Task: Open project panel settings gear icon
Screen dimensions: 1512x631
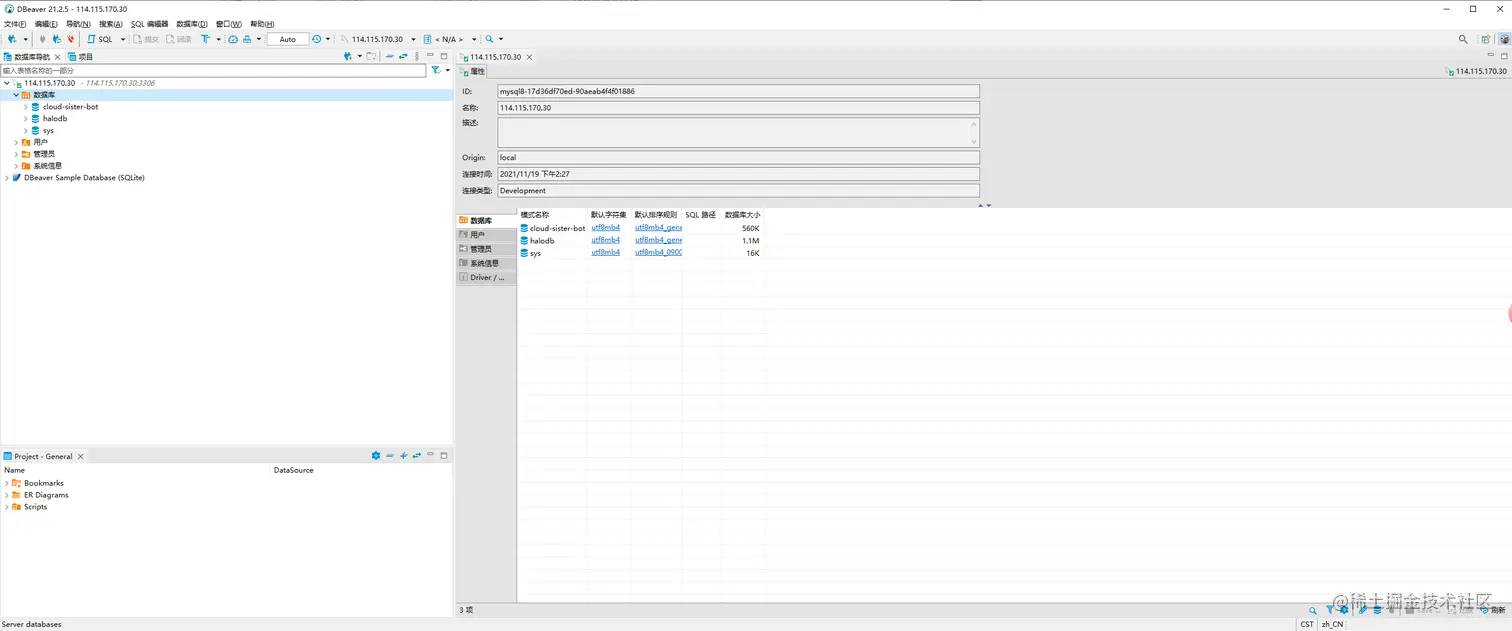Action: point(376,455)
